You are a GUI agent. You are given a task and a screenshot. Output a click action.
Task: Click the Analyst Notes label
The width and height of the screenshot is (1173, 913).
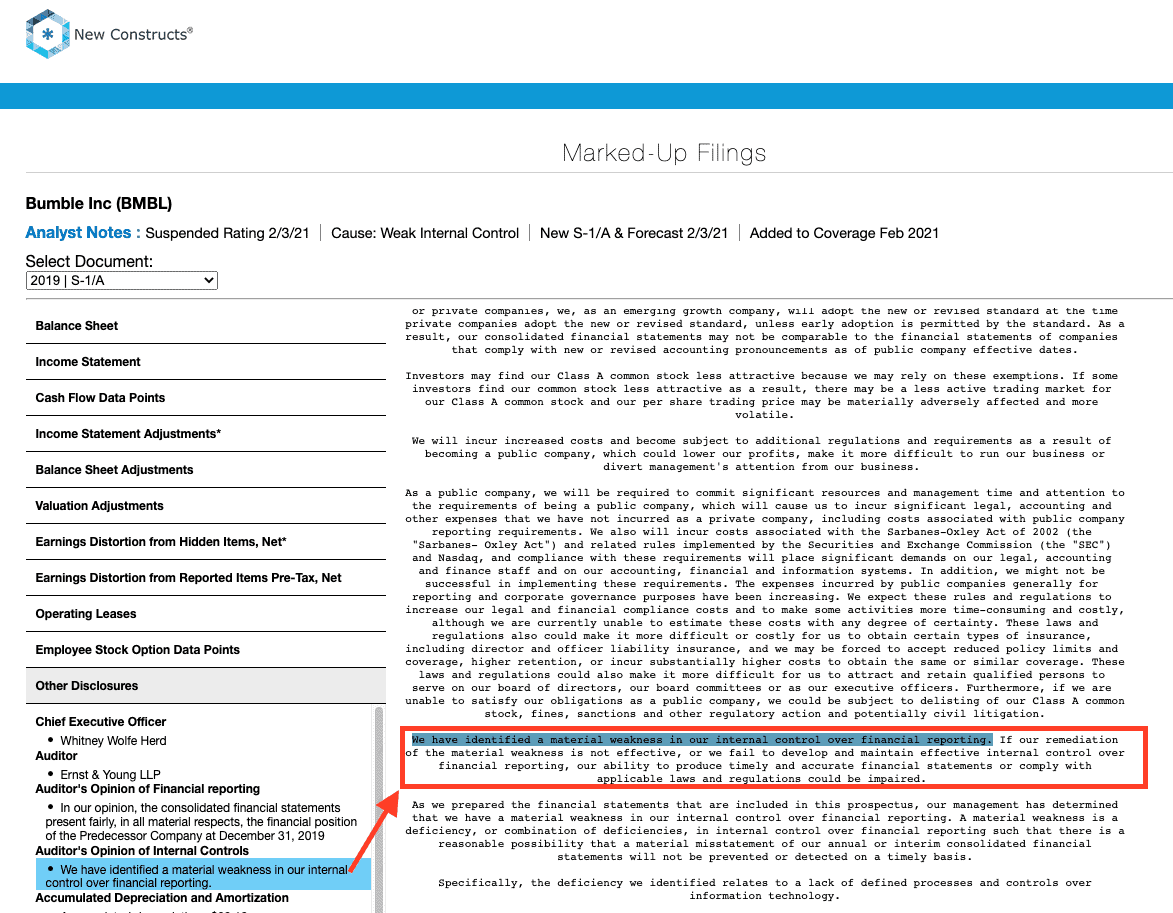pyautogui.click(x=83, y=233)
